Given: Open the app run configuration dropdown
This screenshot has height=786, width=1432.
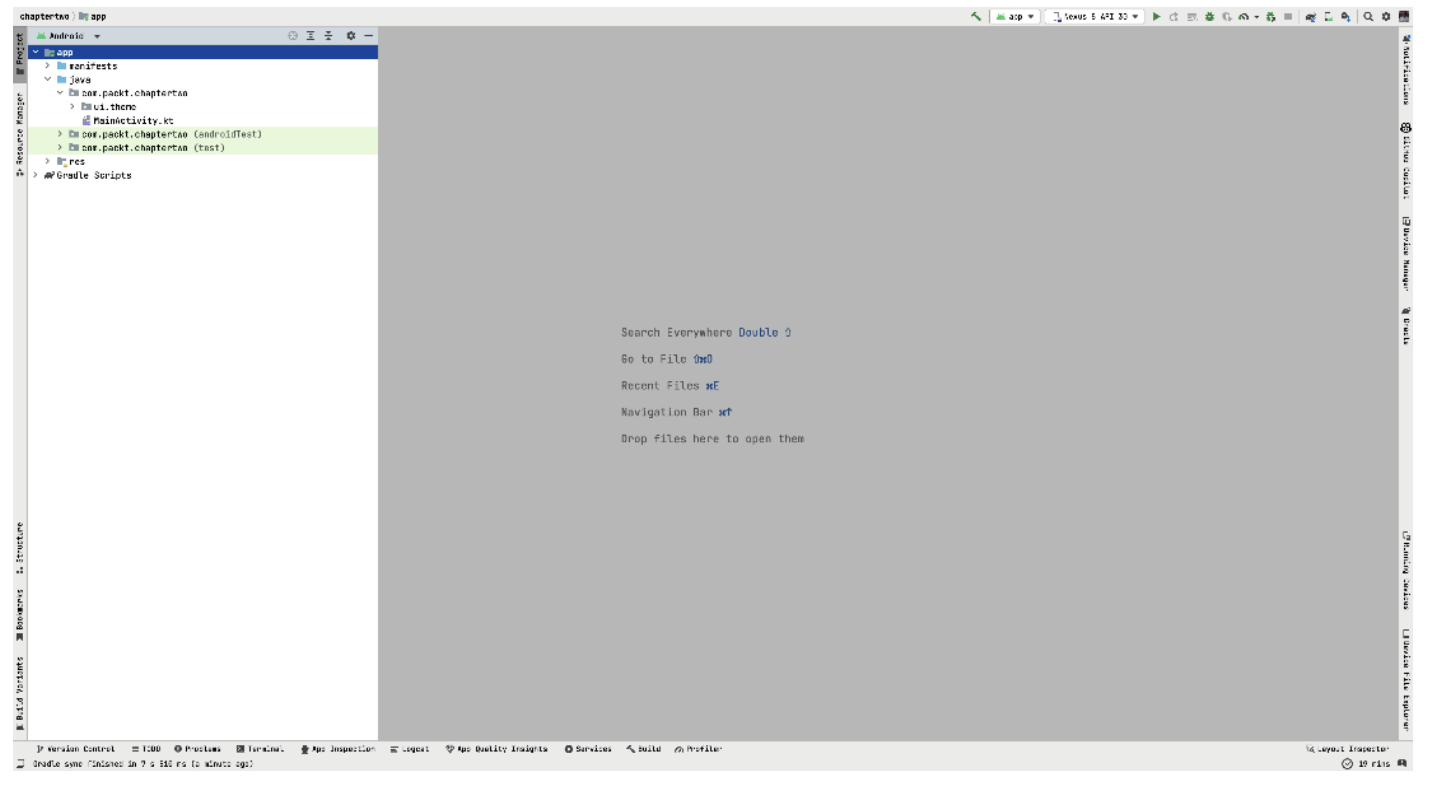Looking at the screenshot, I should (x=1015, y=17).
